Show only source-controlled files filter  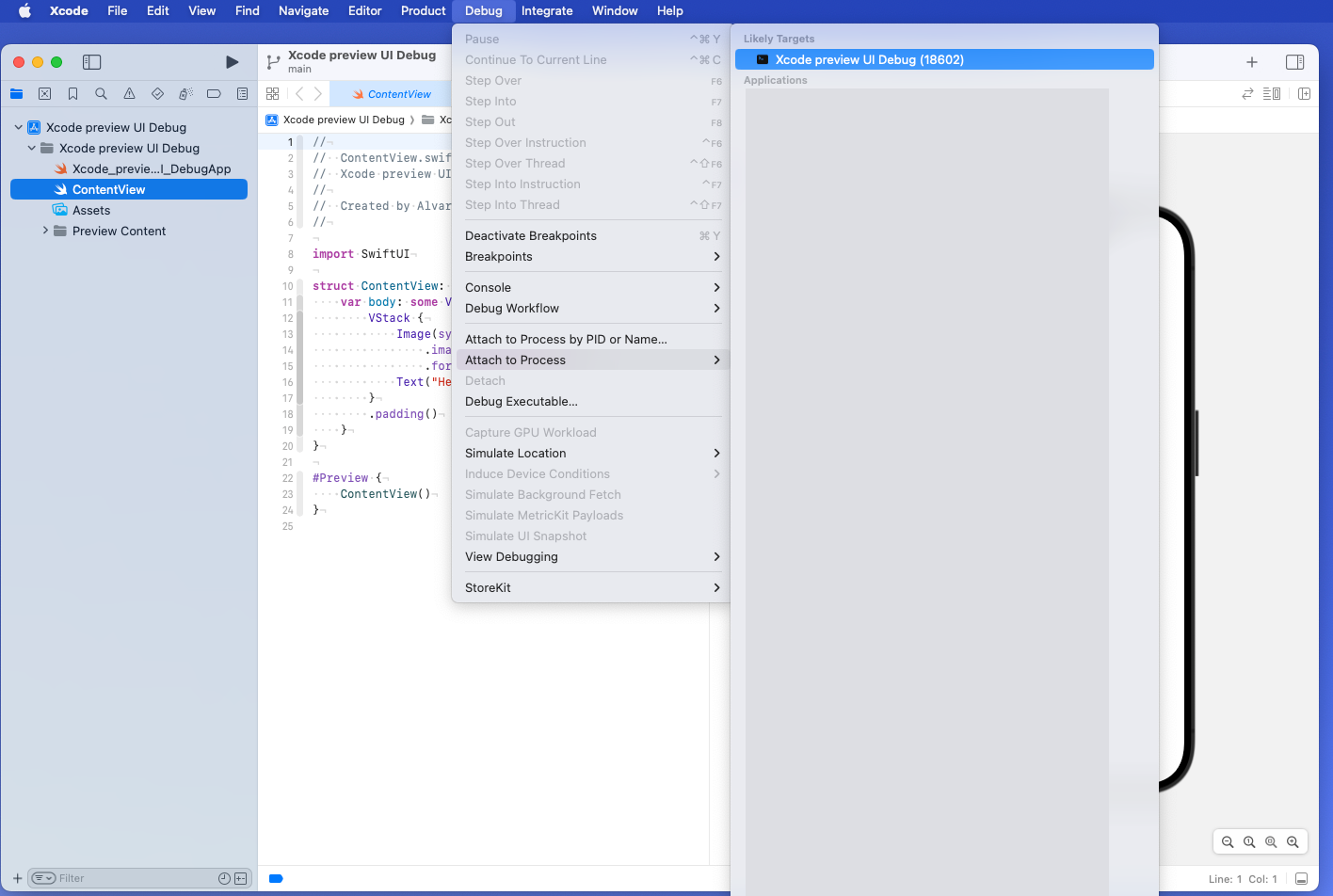[x=240, y=878]
